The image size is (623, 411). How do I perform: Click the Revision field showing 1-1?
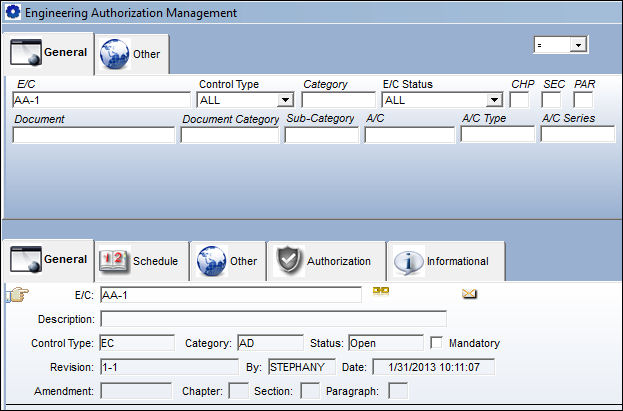(x=169, y=367)
